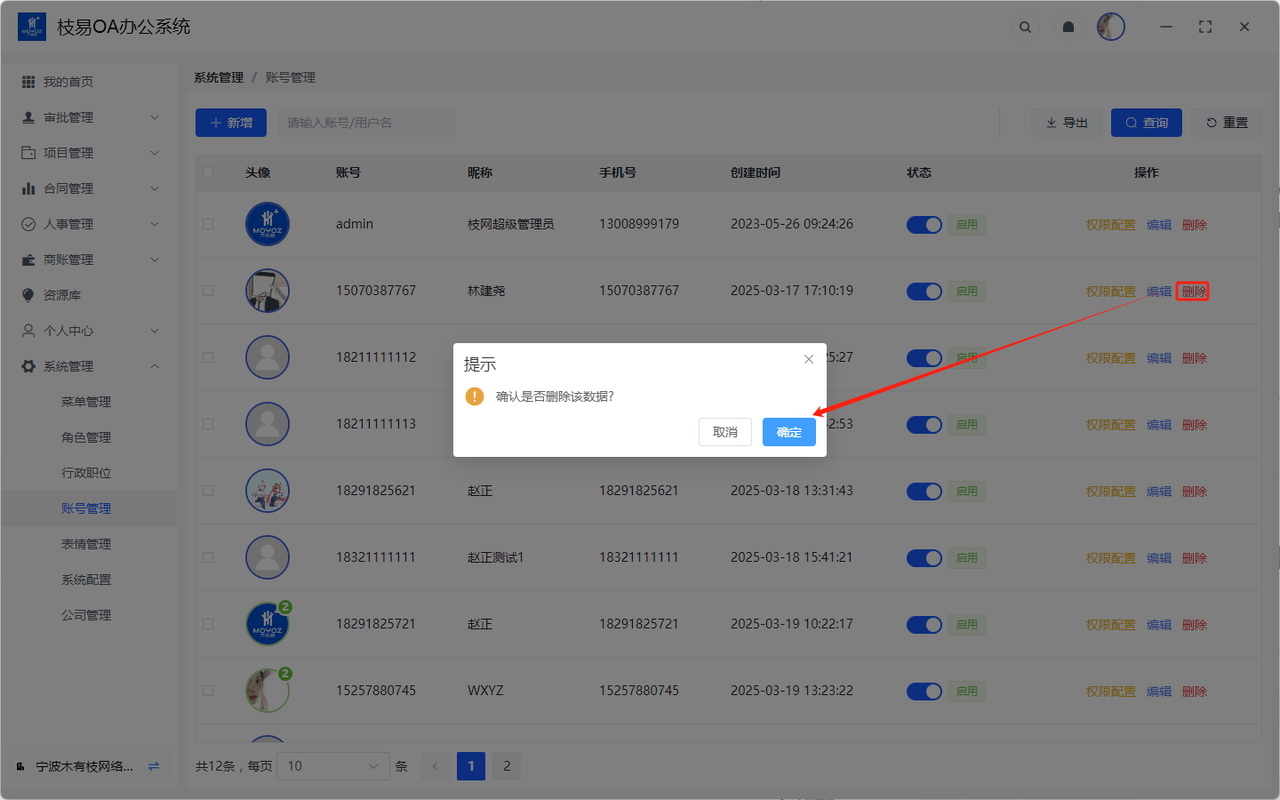Toggle the status switch for admin
The image size is (1280, 800).
[924, 224]
